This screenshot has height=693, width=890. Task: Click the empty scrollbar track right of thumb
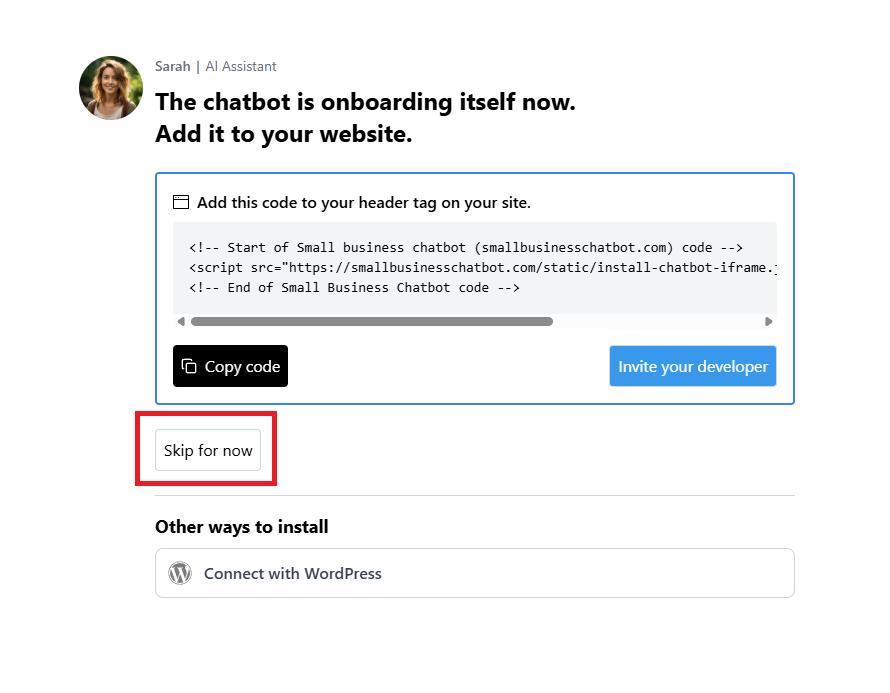(658, 321)
